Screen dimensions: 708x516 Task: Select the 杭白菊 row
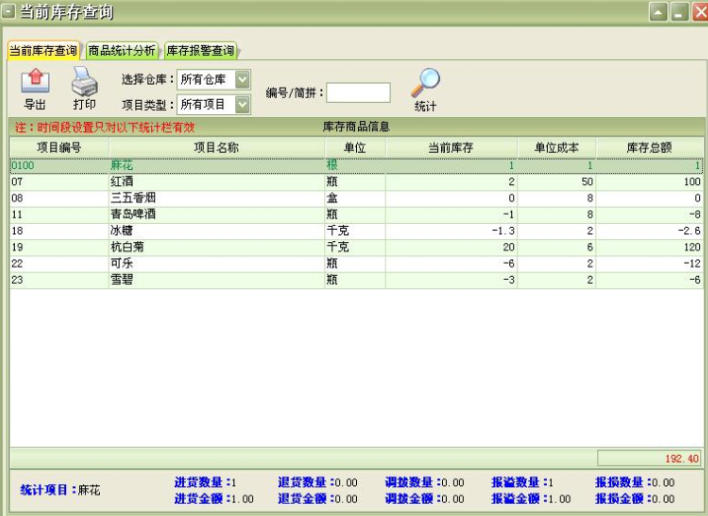(x=356, y=247)
